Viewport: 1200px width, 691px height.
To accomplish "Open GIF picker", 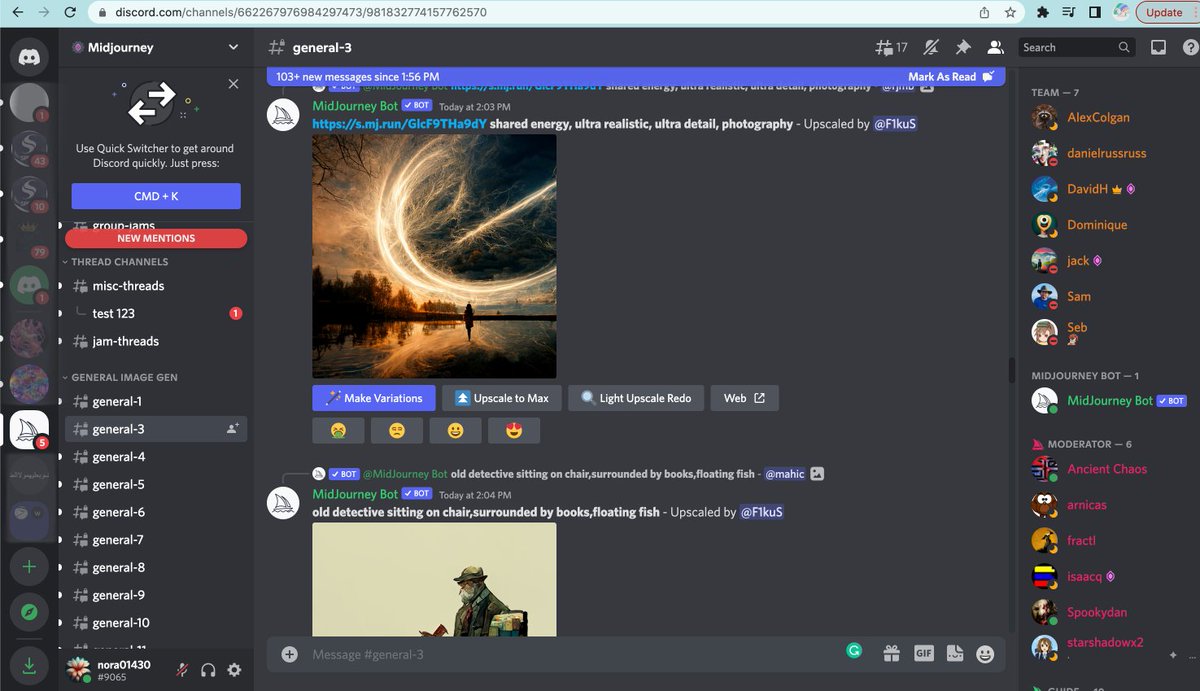I will tap(923, 654).
